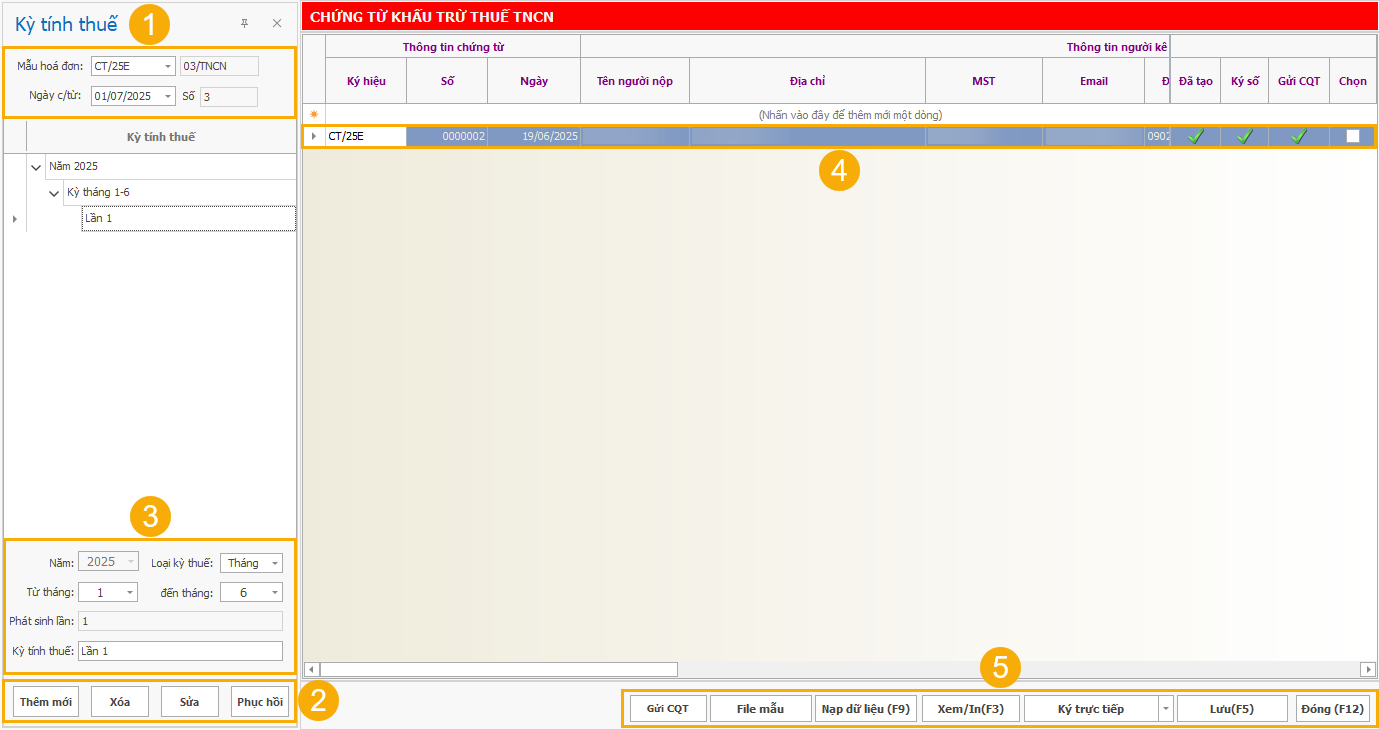1380x730 pixels.
Task: Click the new-row asterisk indicator
Action: point(314,115)
